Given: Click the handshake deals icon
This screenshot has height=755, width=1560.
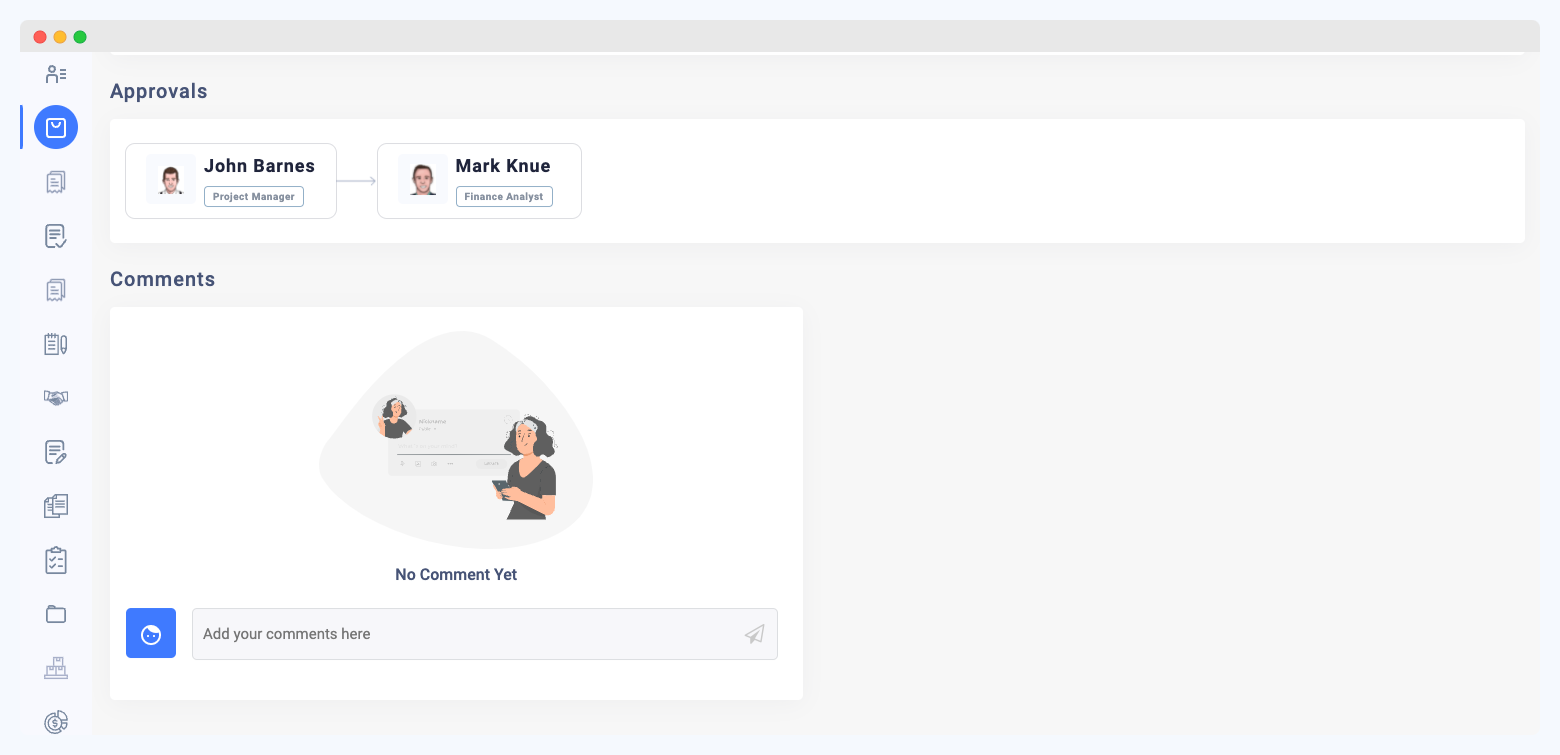Looking at the screenshot, I should click(55, 397).
